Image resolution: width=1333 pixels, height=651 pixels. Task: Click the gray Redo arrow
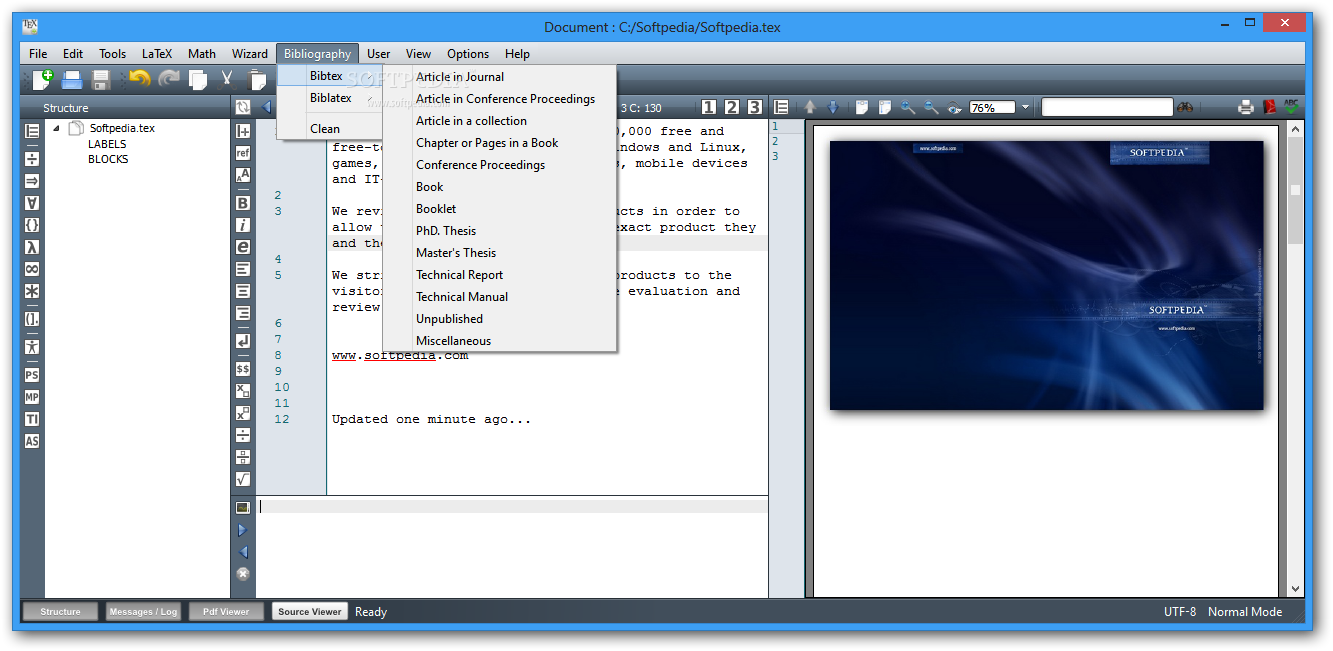[169, 79]
